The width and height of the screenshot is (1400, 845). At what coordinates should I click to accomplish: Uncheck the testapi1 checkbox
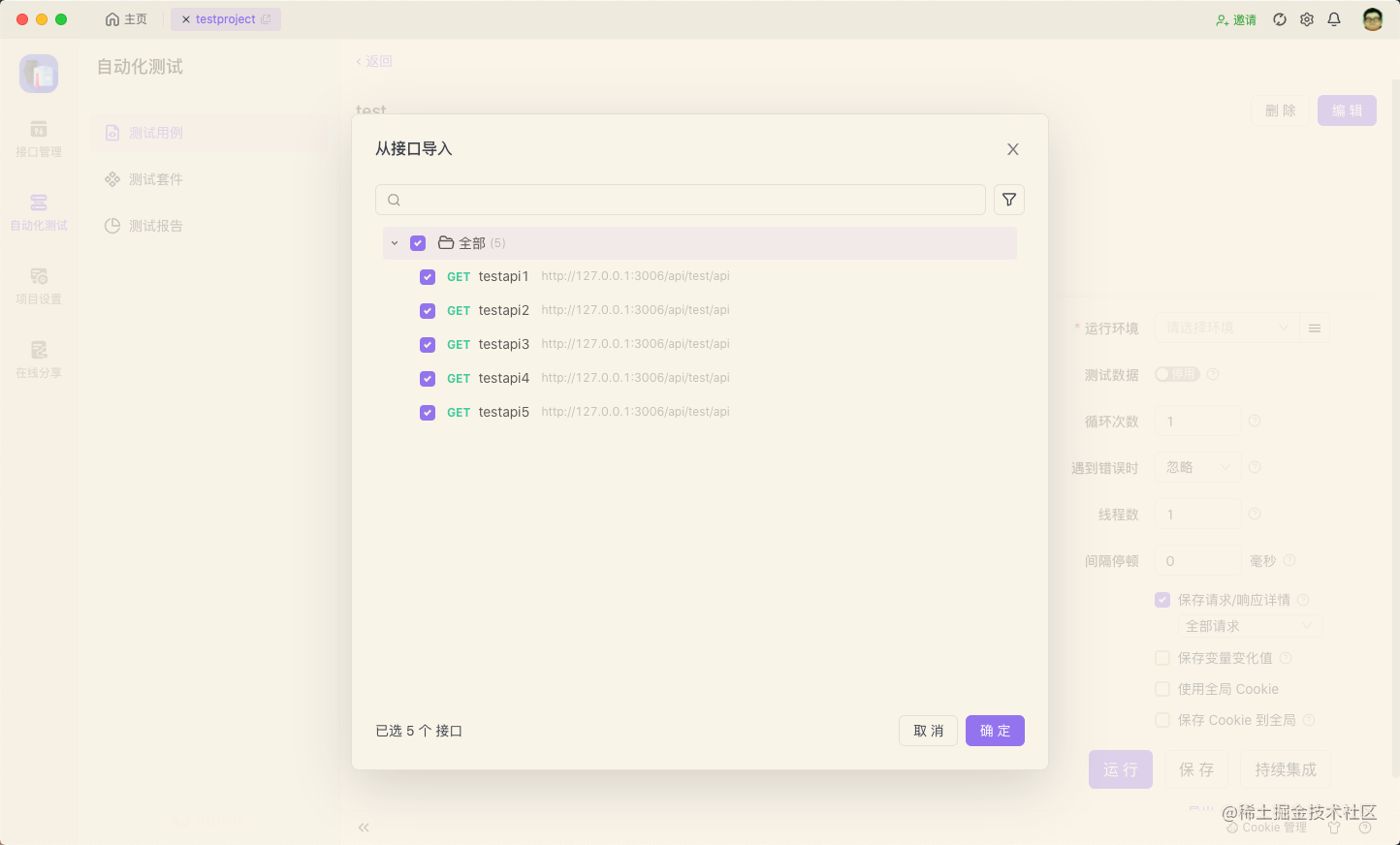[428, 277]
